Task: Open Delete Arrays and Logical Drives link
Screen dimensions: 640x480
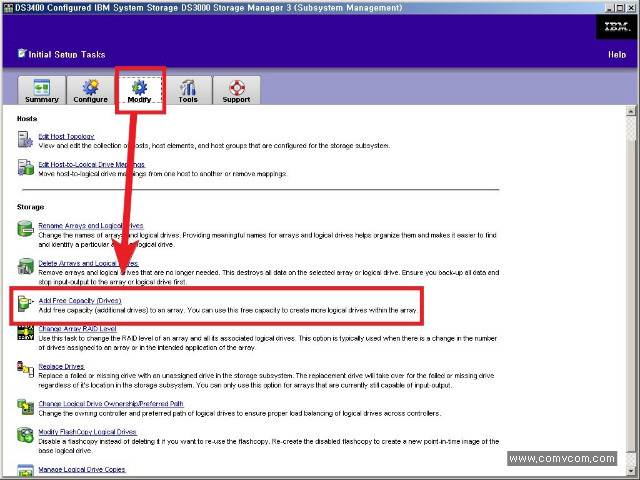Action: 89,263
